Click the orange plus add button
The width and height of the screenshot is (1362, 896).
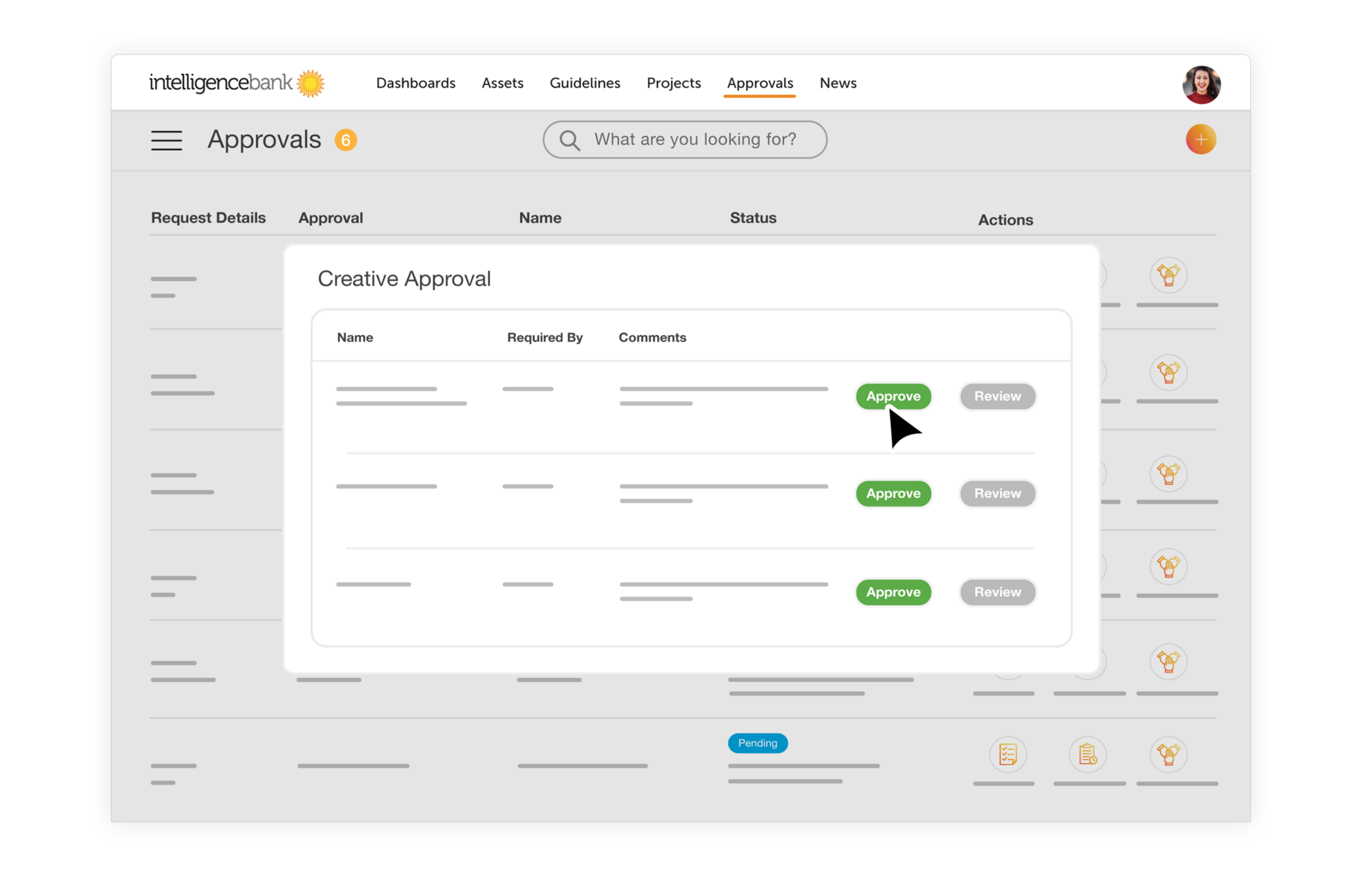[1200, 140]
